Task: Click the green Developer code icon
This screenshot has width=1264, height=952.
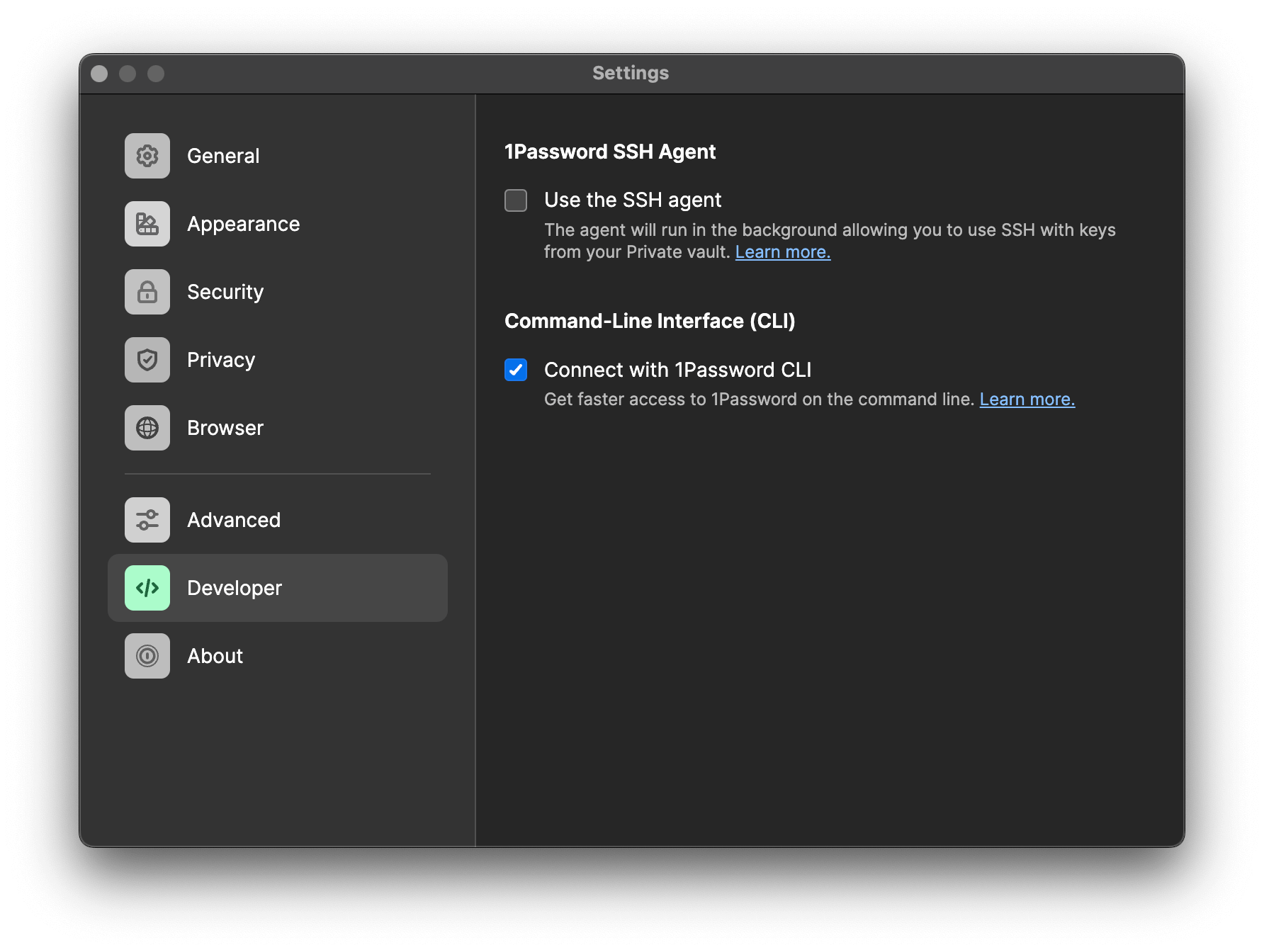Action: [x=147, y=588]
